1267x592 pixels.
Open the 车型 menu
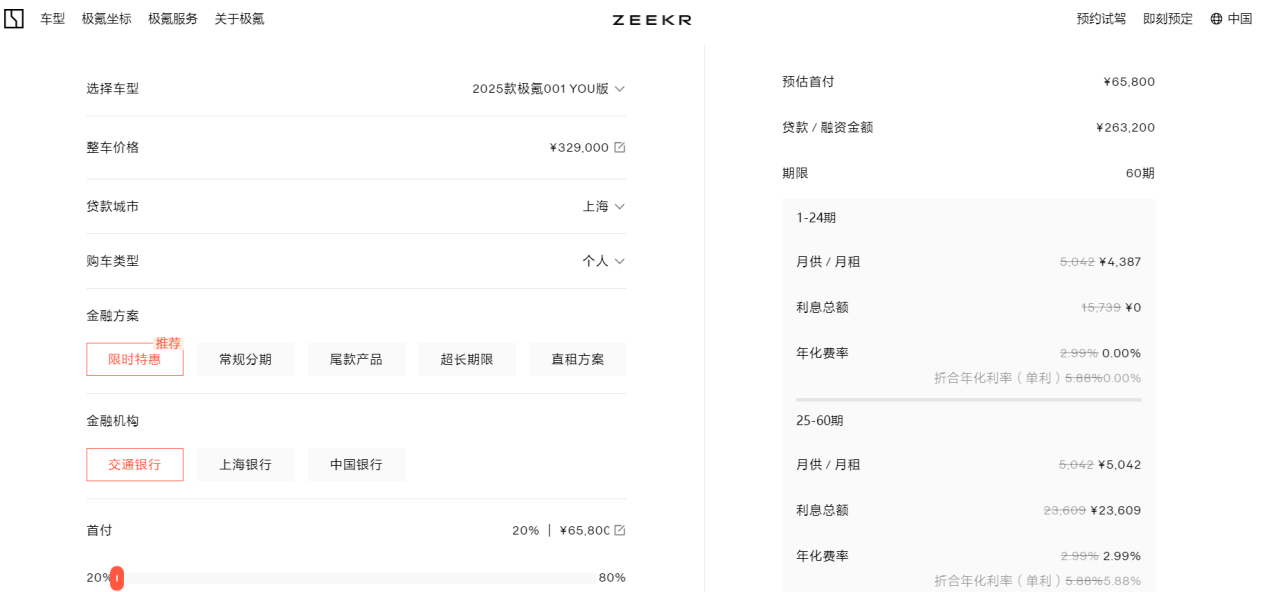pyautogui.click(x=52, y=18)
